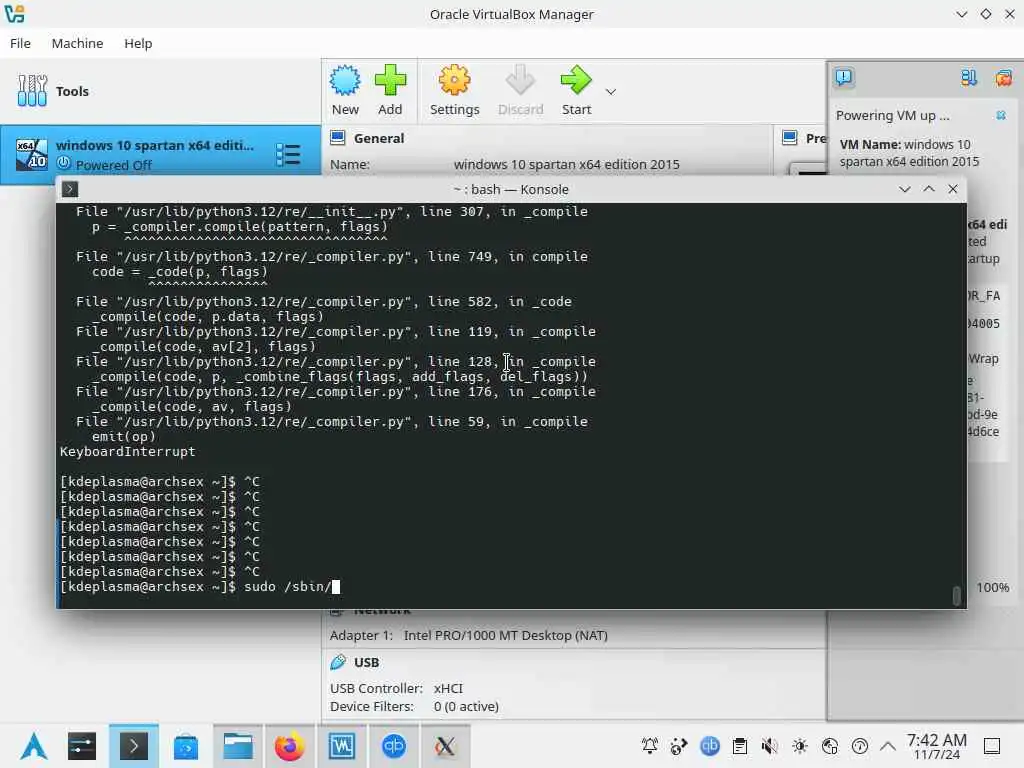Open the Settings gear in VirtualBox toolbar
The height and width of the screenshot is (768, 1024).
coord(455,90)
